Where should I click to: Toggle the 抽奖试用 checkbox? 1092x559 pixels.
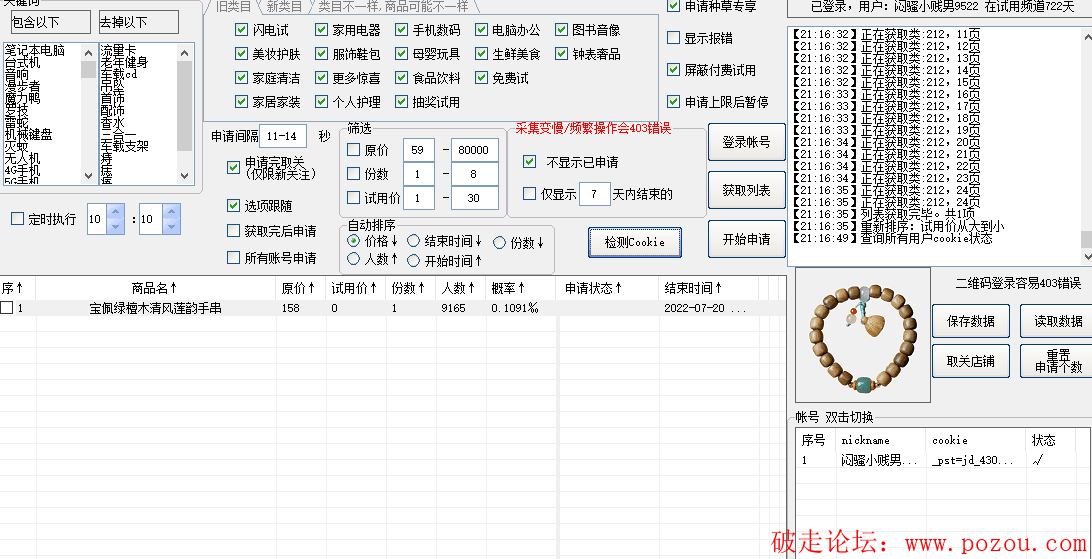tap(401, 102)
